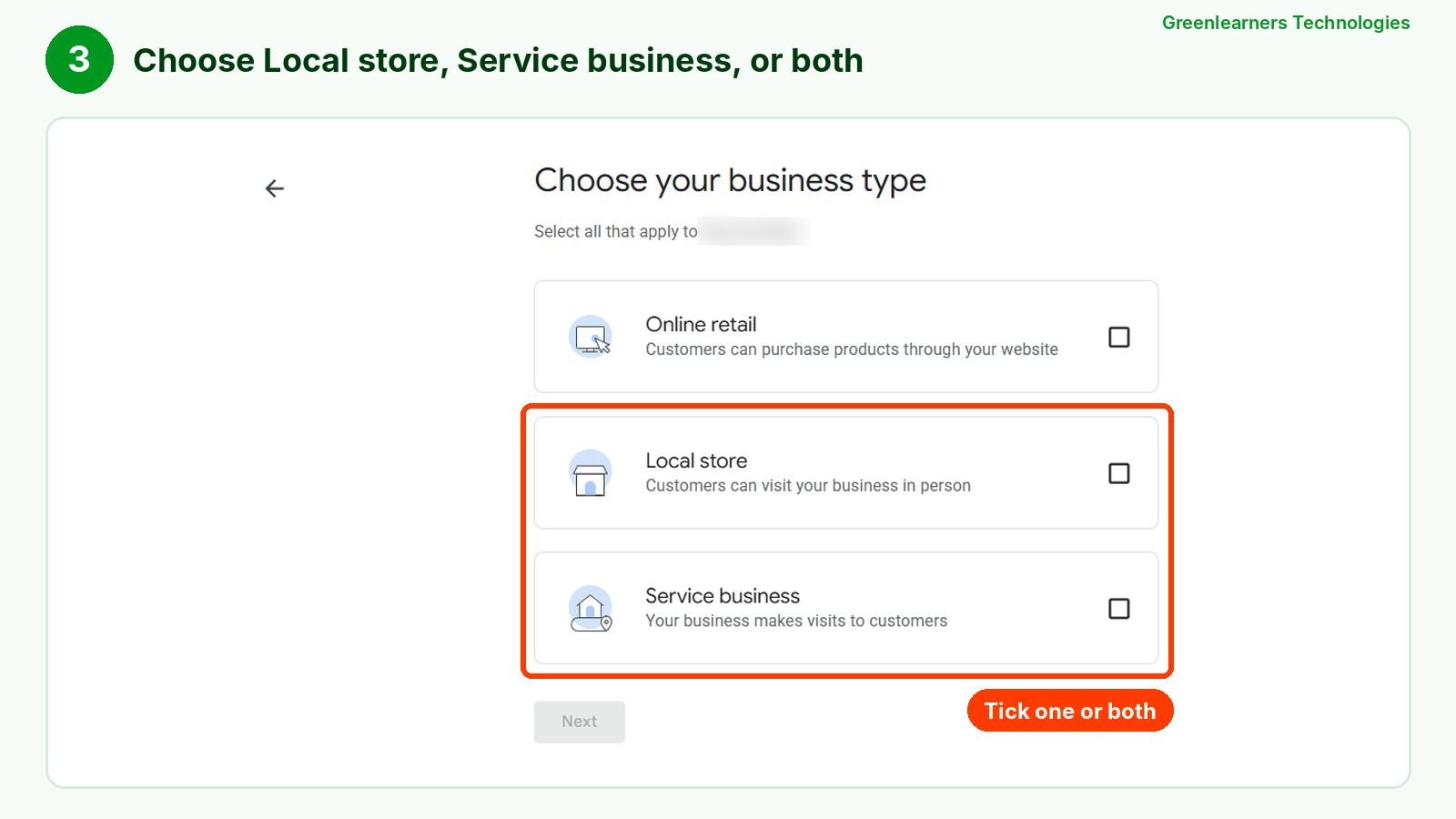The image size is (1456, 819).
Task: Click the Service business house icon
Action: (591, 608)
